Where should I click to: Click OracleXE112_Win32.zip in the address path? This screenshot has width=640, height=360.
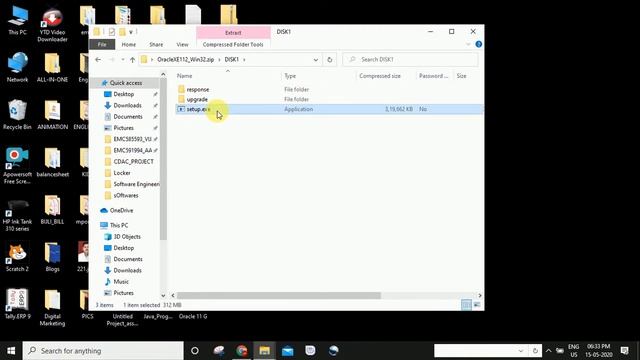pyautogui.click(x=185, y=60)
